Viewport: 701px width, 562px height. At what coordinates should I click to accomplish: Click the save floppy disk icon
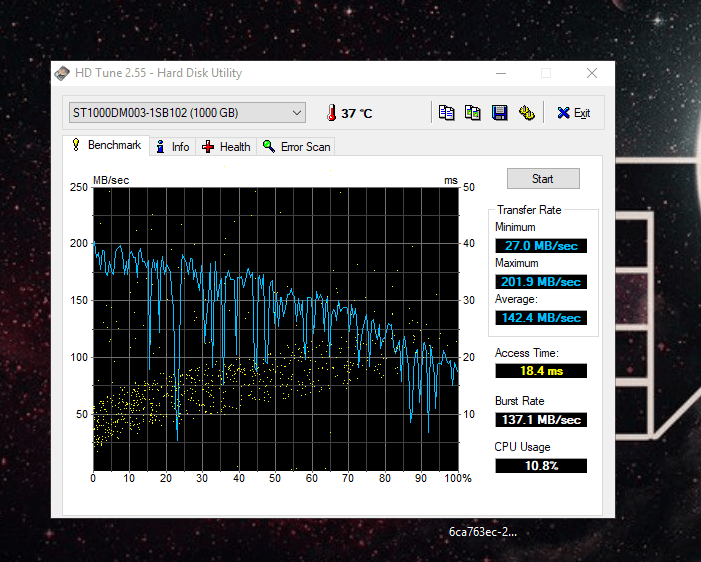pos(499,113)
